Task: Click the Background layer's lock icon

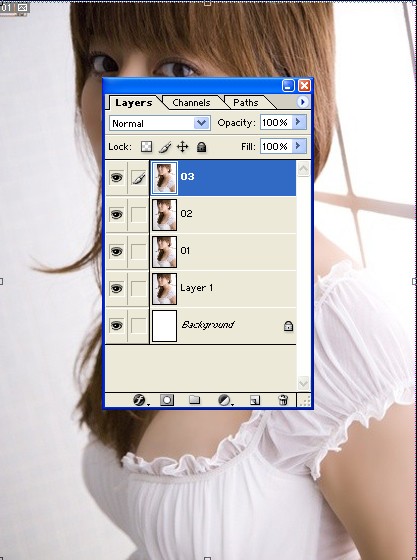Action: pos(288,326)
